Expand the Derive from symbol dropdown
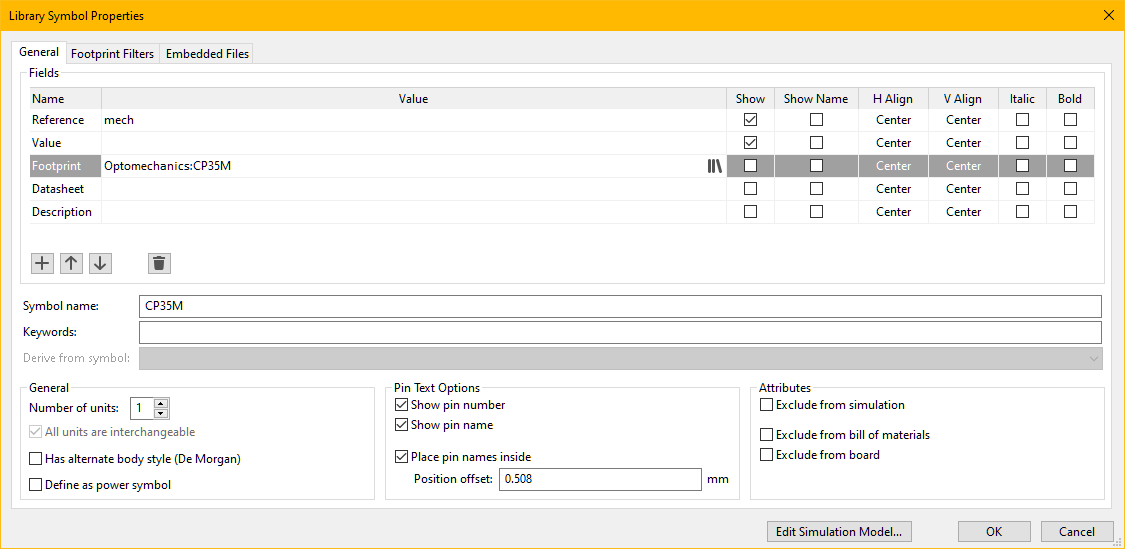Viewport: 1125px width, 549px height. click(1092, 358)
